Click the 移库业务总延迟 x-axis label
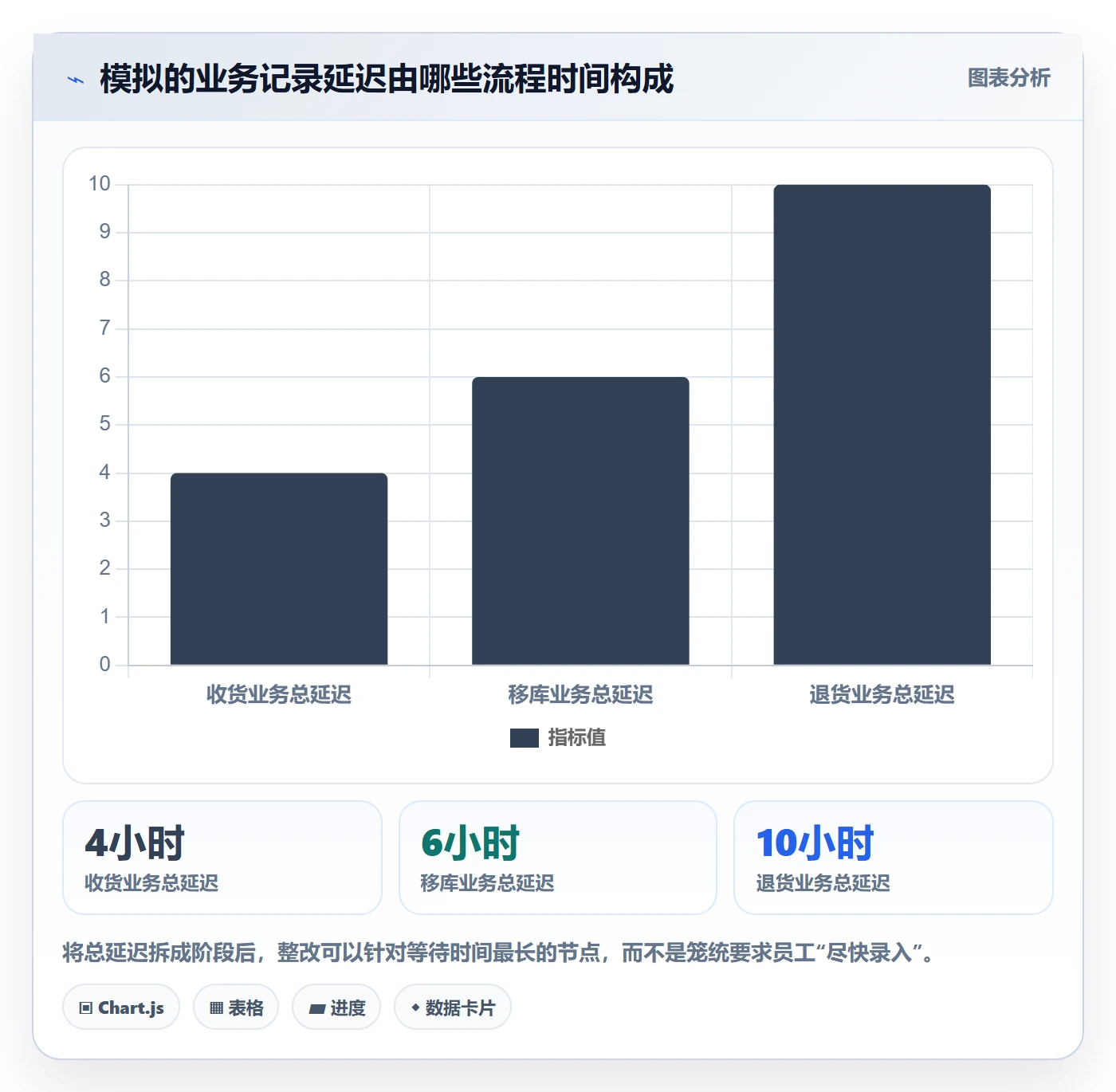This screenshot has height=1092, width=1116. click(580, 695)
